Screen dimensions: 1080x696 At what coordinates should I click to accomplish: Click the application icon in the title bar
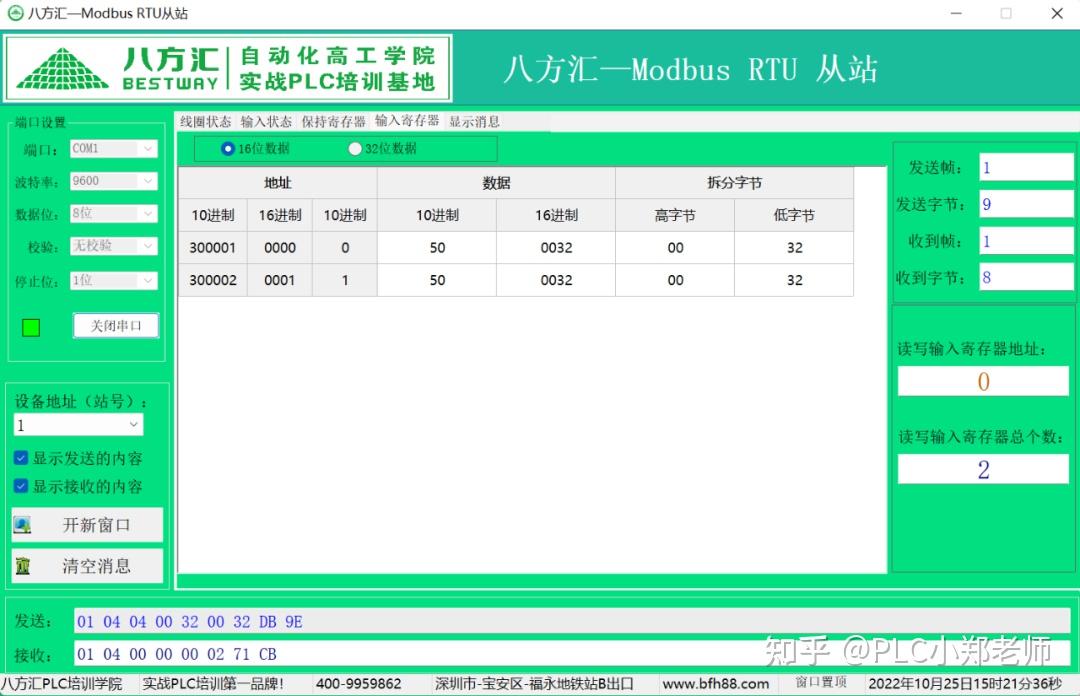[14, 13]
